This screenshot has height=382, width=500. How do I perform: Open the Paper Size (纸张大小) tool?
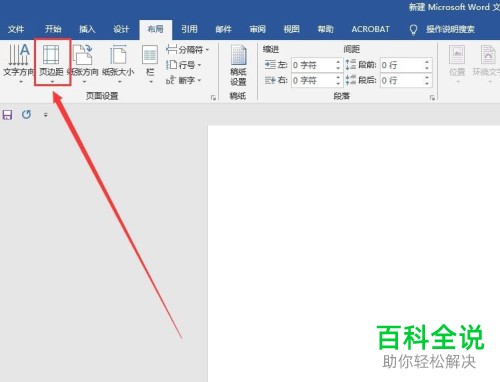(118, 63)
